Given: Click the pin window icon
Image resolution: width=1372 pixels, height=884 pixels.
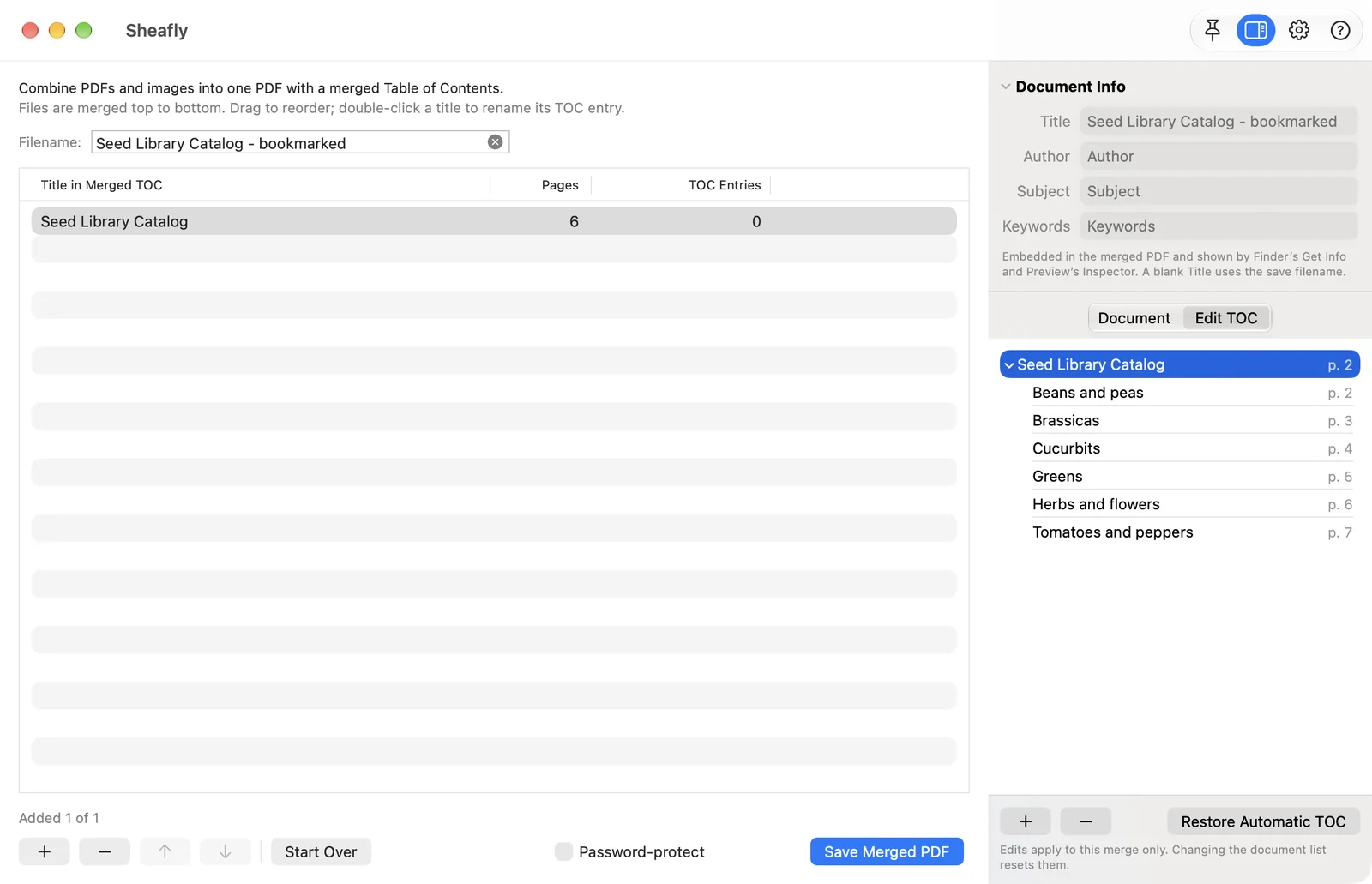Looking at the screenshot, I should coord(1212,31).
